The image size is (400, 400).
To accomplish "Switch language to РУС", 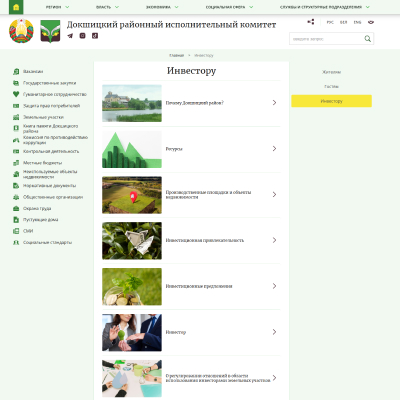I will 330,22.
